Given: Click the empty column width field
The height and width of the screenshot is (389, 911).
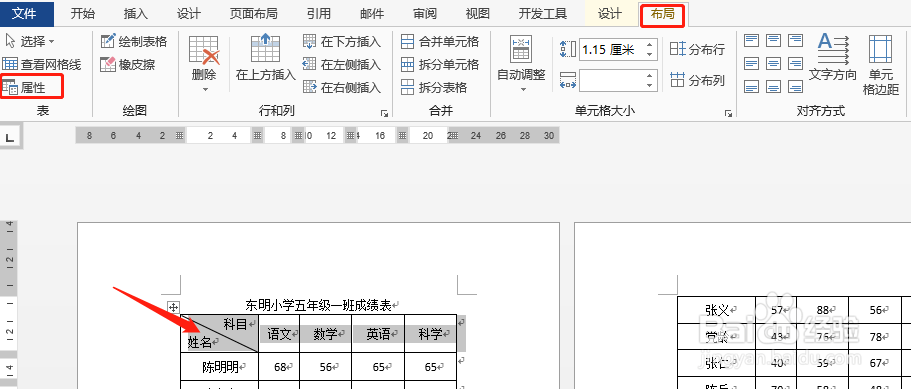Looking at the screenshot, I should [x=611, y=81].
